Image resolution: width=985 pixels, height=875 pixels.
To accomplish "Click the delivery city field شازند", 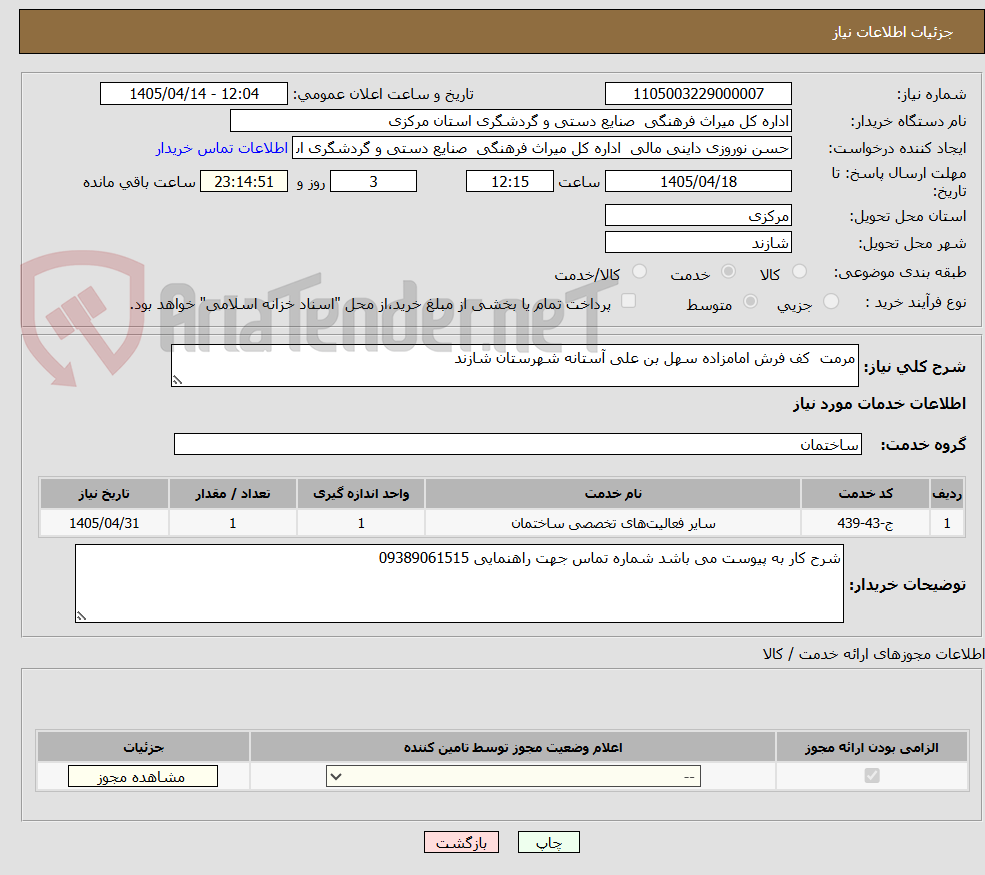I will pyautogui.click(x=698, y=242).
